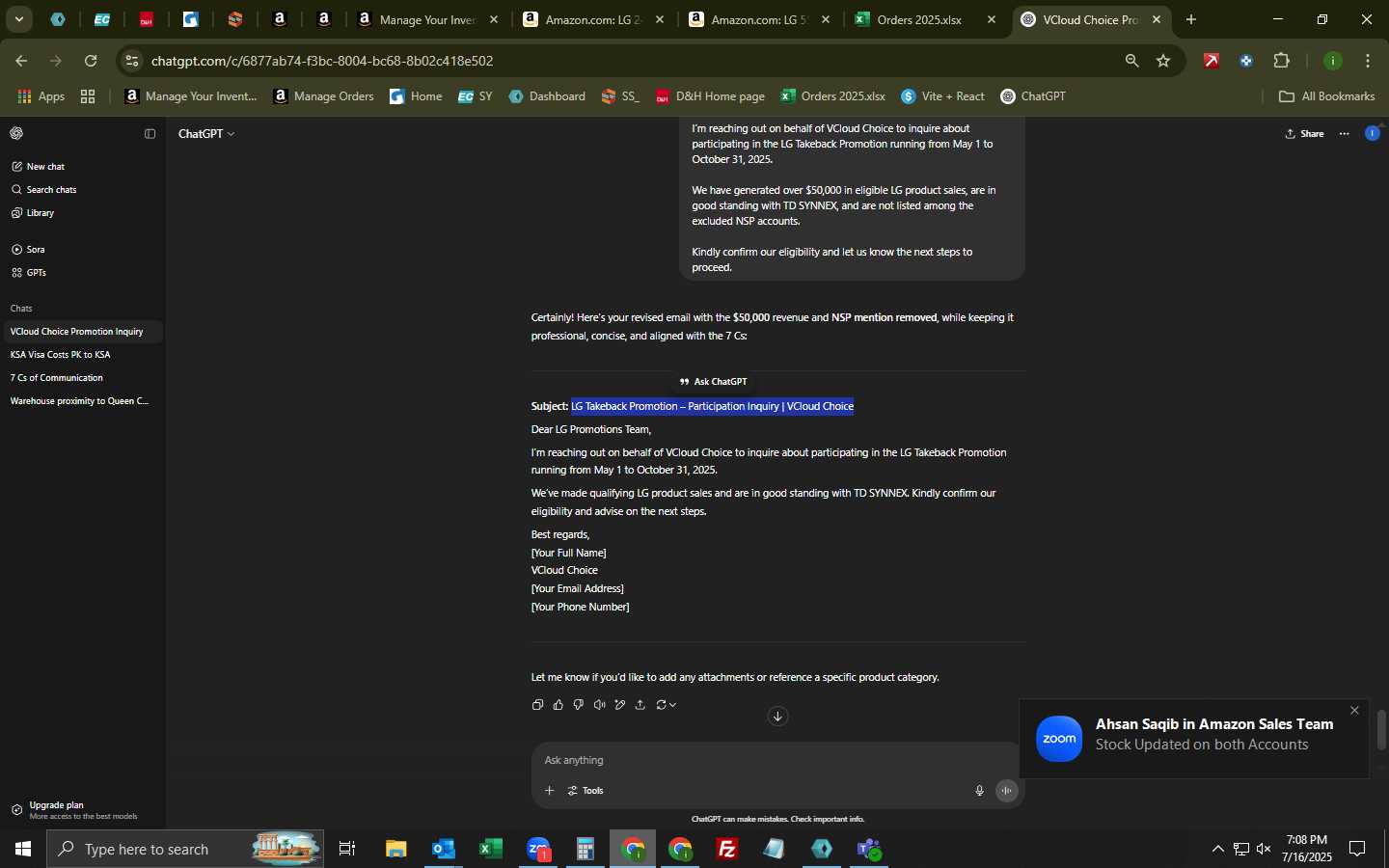Click Upgrade plan in the sidebar

82,810
